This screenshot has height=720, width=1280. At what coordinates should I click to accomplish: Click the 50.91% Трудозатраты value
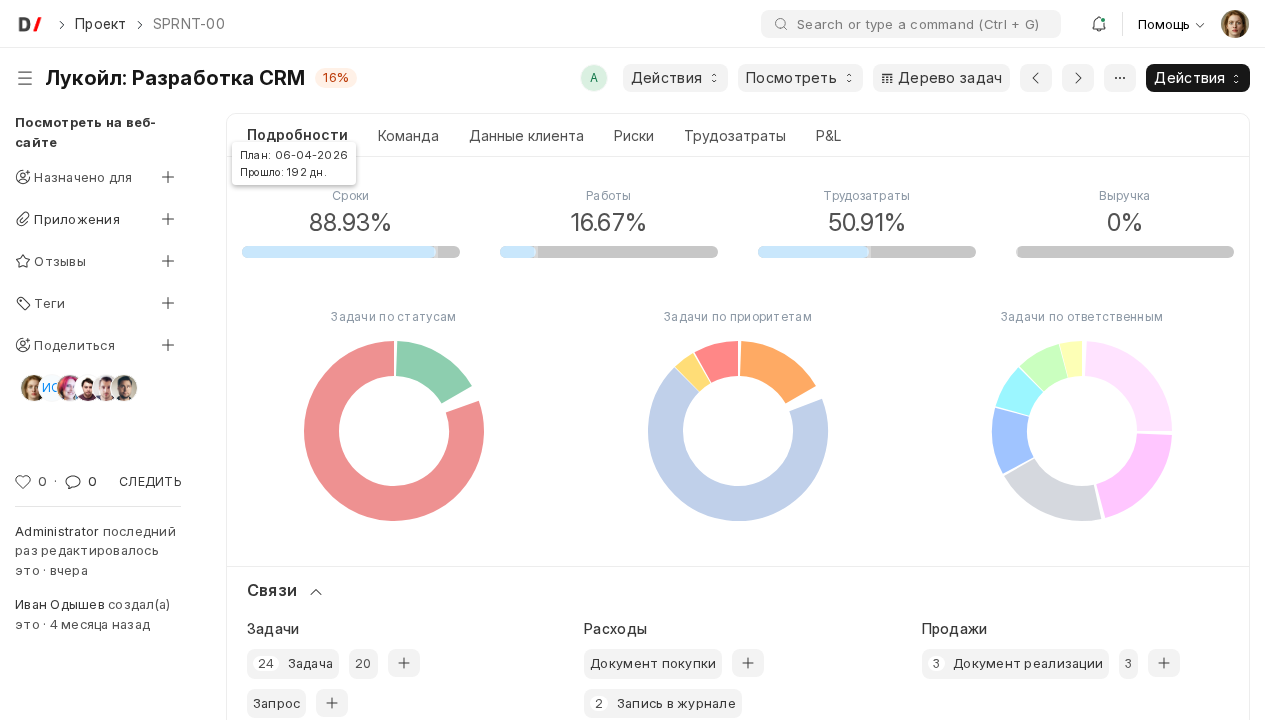coord(867,222)
